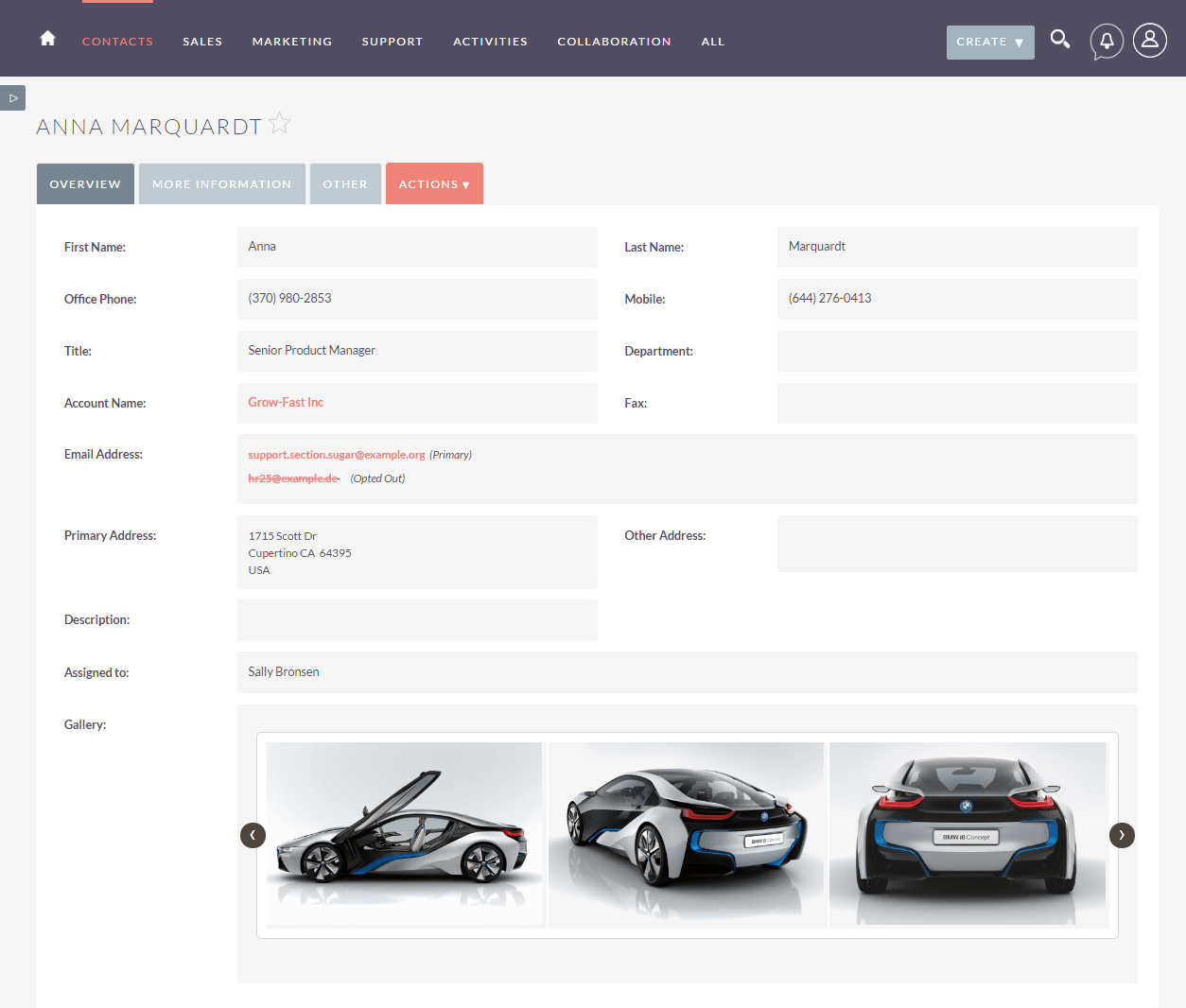
Task: Click the empty Description field
Action: 417,620
